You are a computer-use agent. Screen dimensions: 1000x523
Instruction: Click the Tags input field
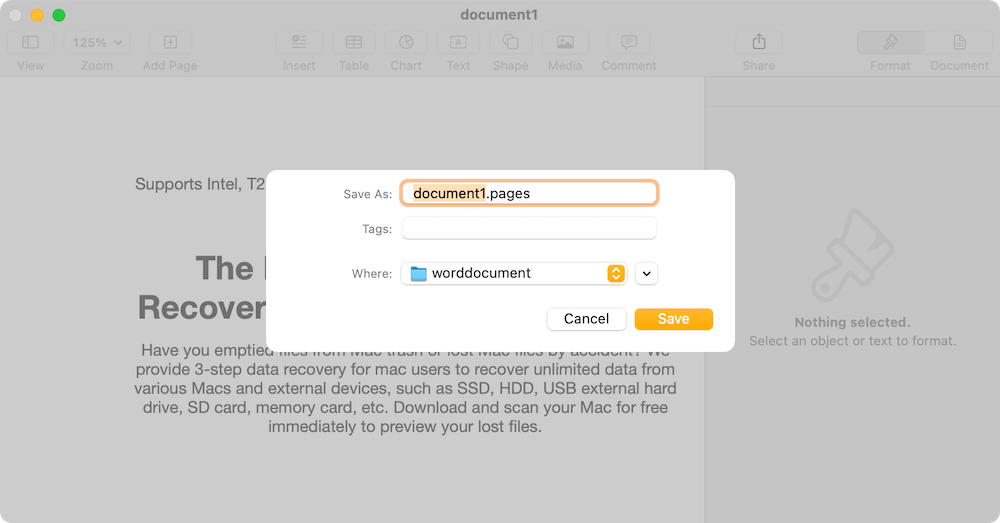point(529,228)
